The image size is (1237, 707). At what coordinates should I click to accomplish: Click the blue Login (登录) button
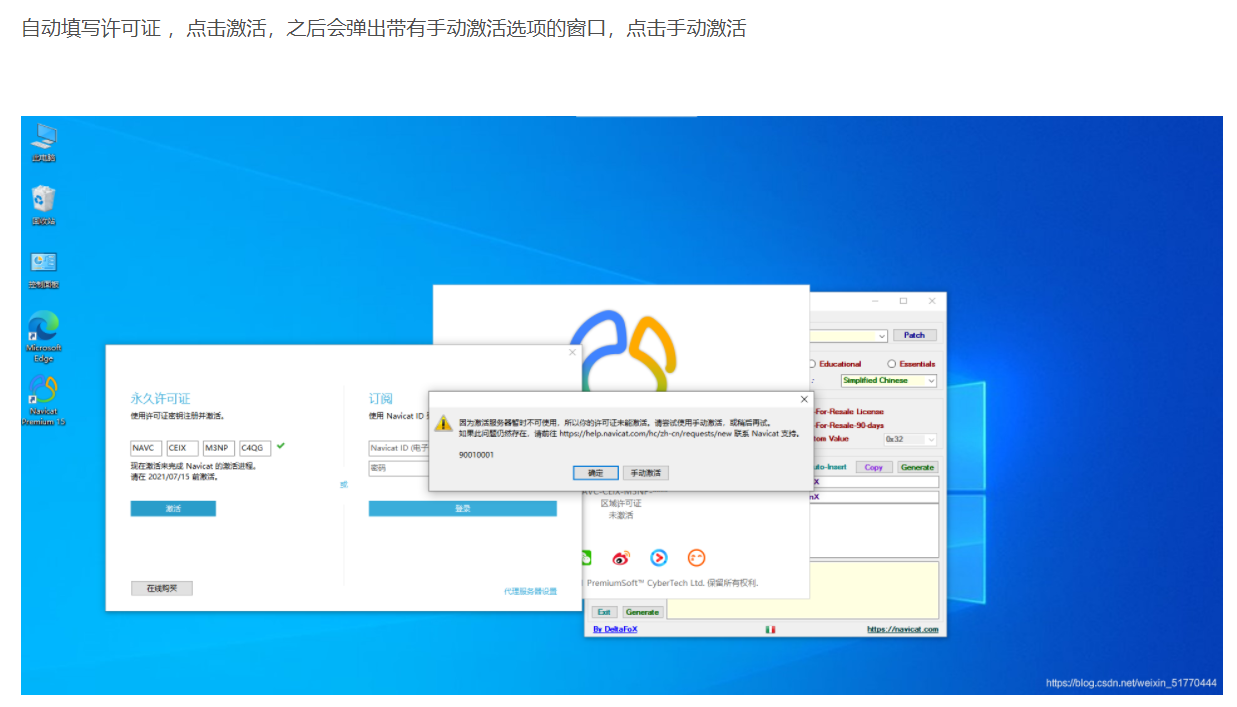(462, 508)
